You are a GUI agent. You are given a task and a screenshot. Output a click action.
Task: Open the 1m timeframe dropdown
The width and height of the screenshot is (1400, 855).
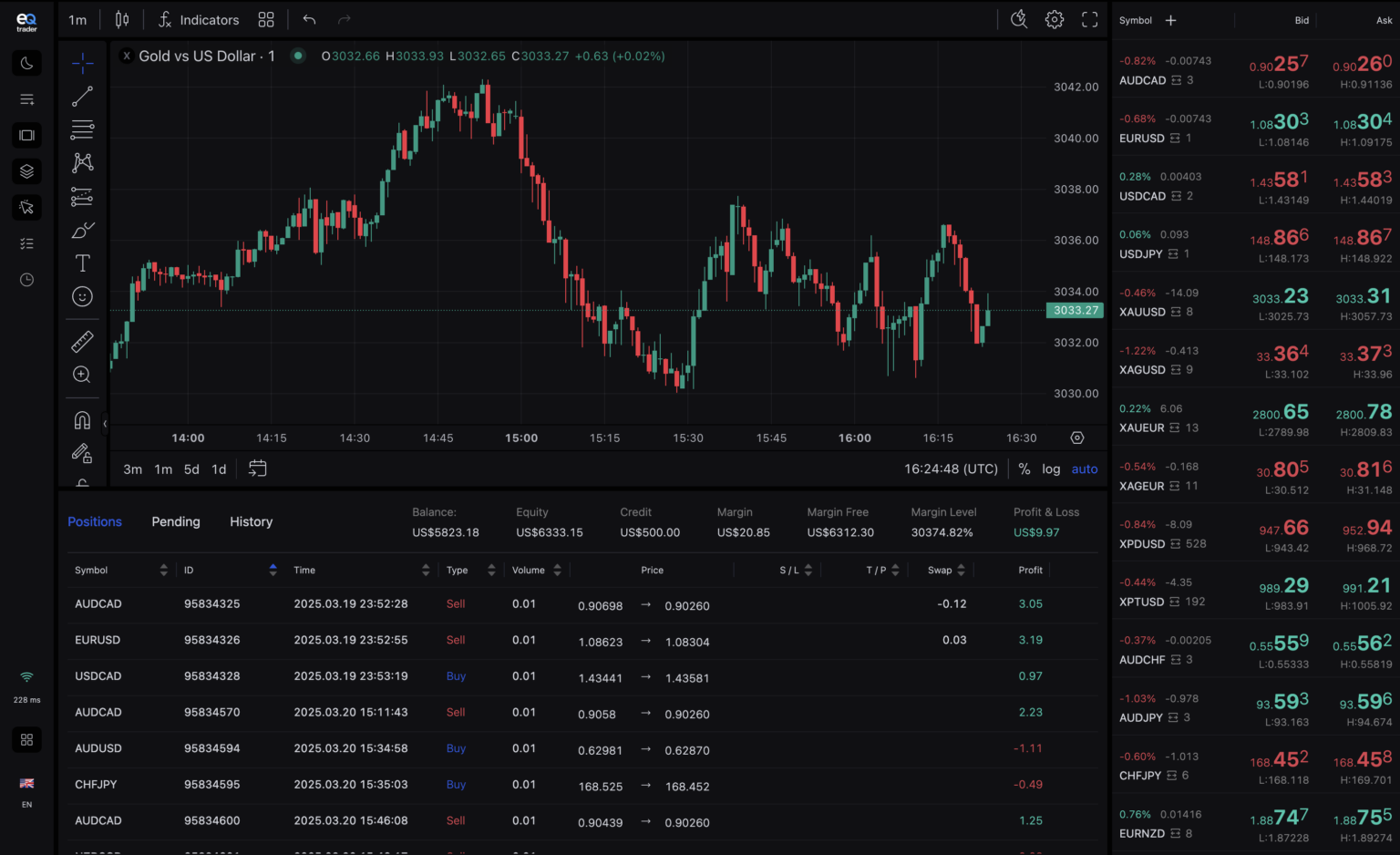tap(78, 20)
